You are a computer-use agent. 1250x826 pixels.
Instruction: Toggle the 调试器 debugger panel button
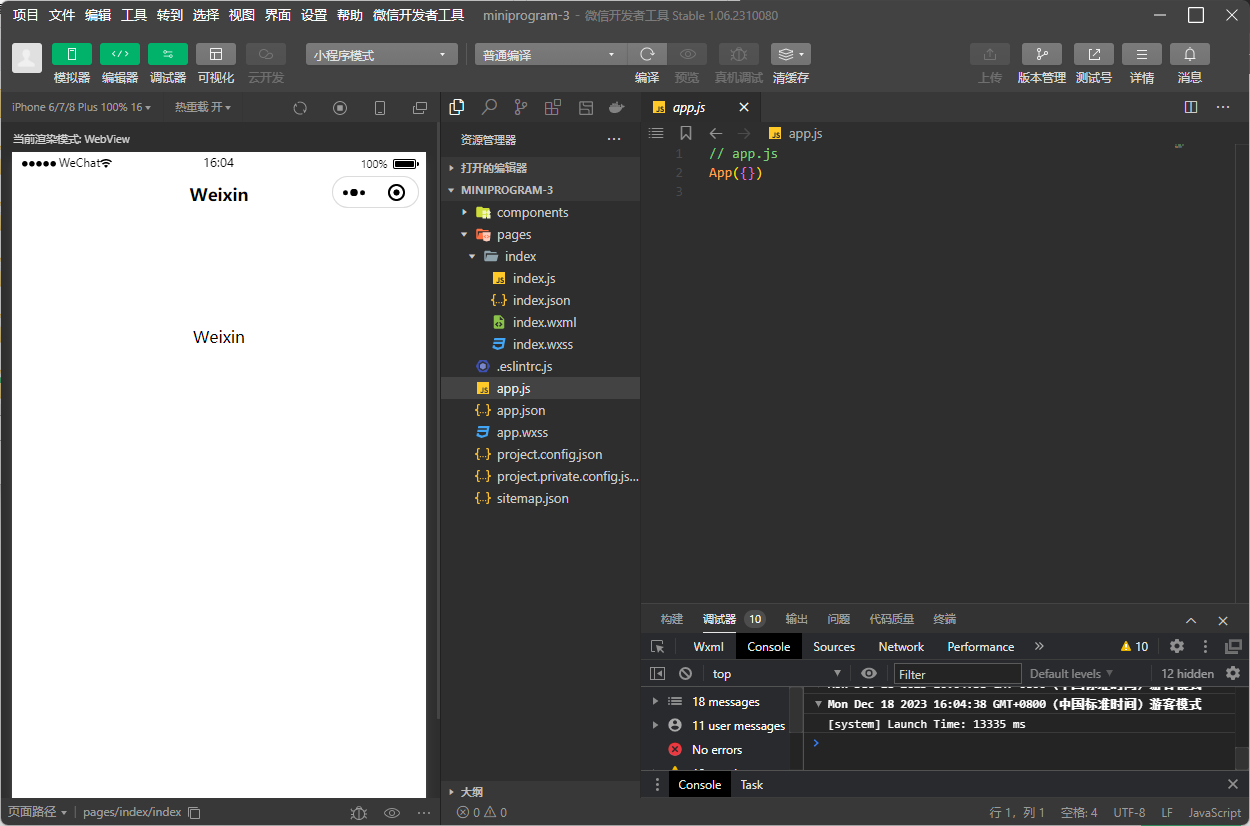point(168,54)
